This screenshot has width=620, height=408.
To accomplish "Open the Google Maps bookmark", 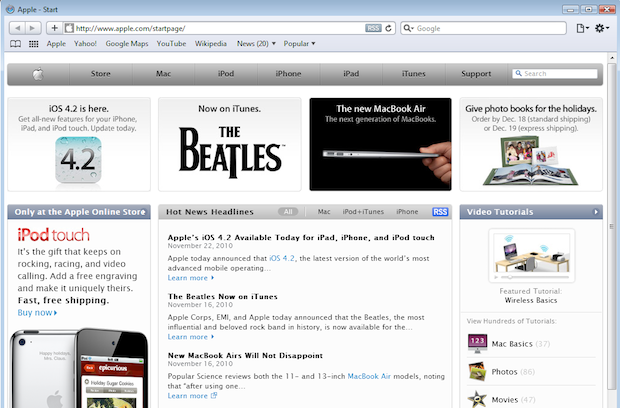I will (127, 43).
